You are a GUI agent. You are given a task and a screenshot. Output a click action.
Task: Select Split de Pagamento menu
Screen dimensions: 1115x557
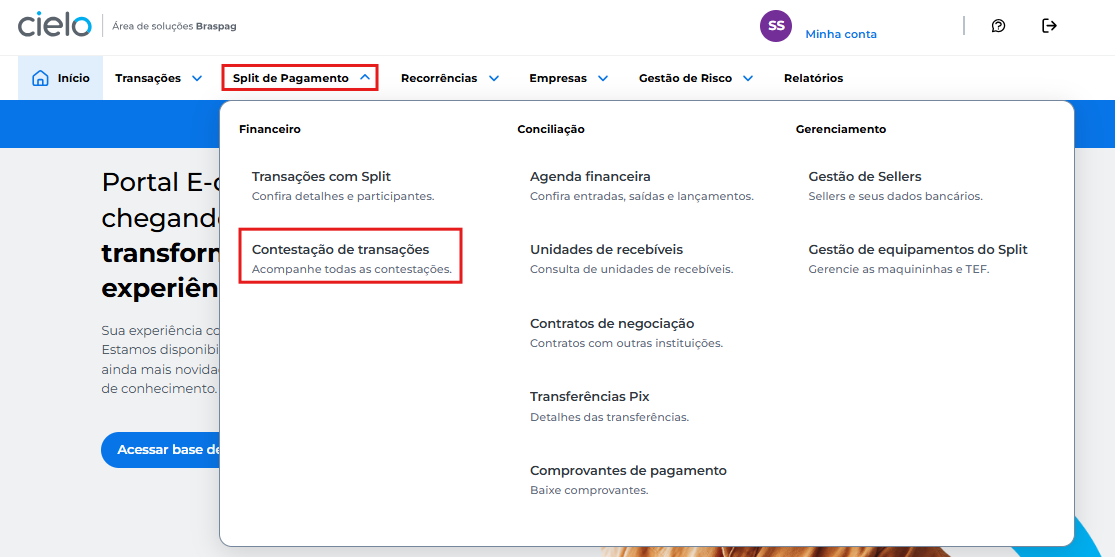[299, 78]
